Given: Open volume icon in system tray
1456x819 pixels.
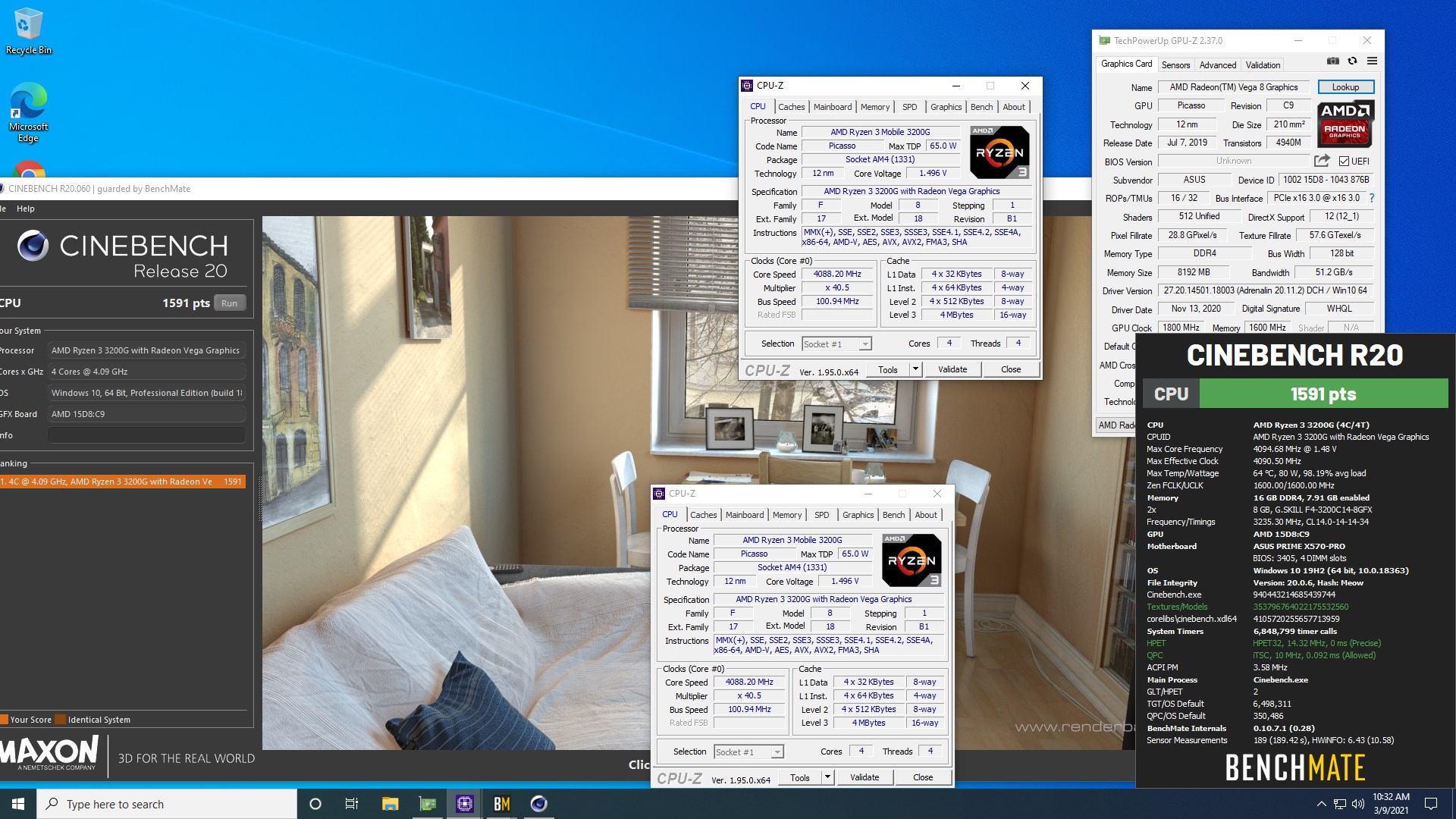Looking at the screenshot, I should click(1357, 804).
